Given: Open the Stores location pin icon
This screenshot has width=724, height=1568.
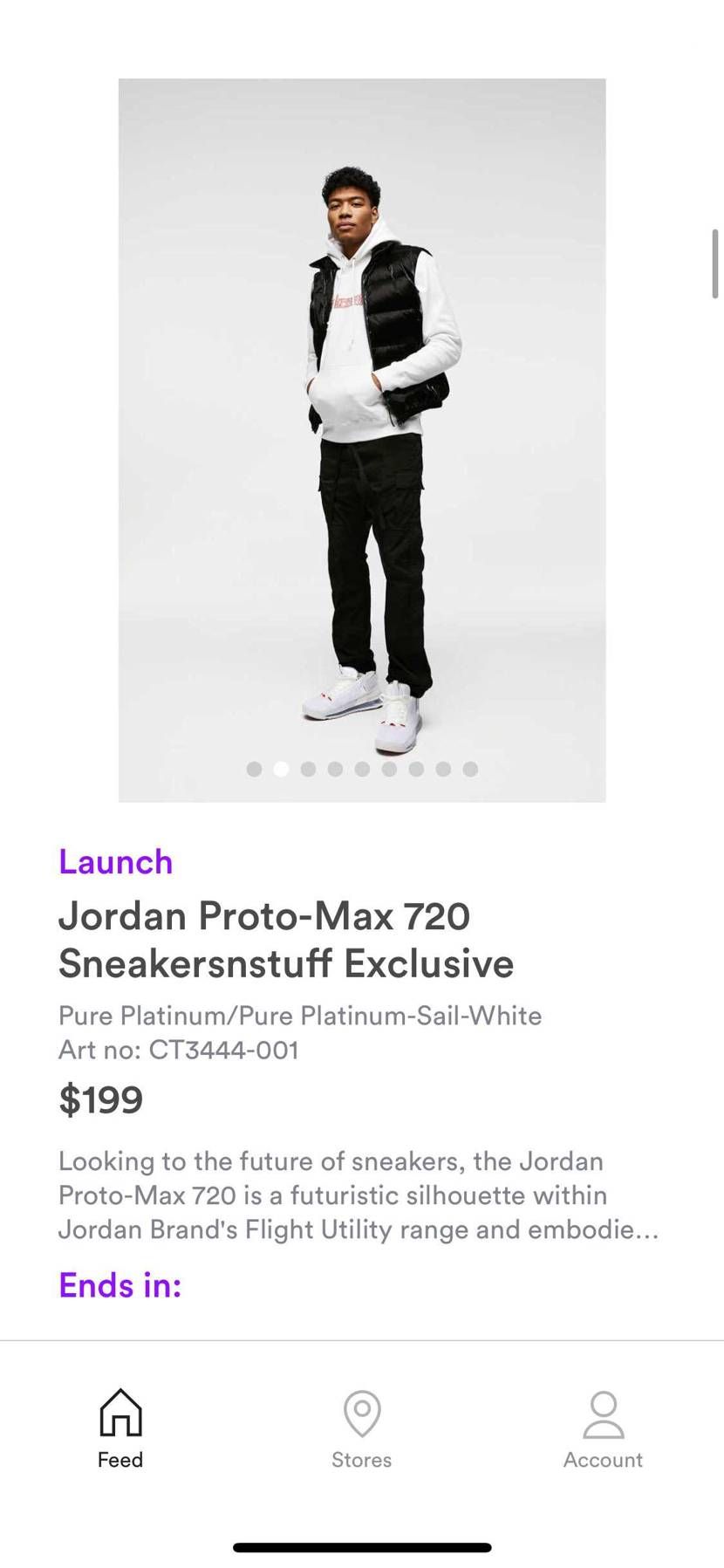Looking at the screenshot, I should 362,1414.
